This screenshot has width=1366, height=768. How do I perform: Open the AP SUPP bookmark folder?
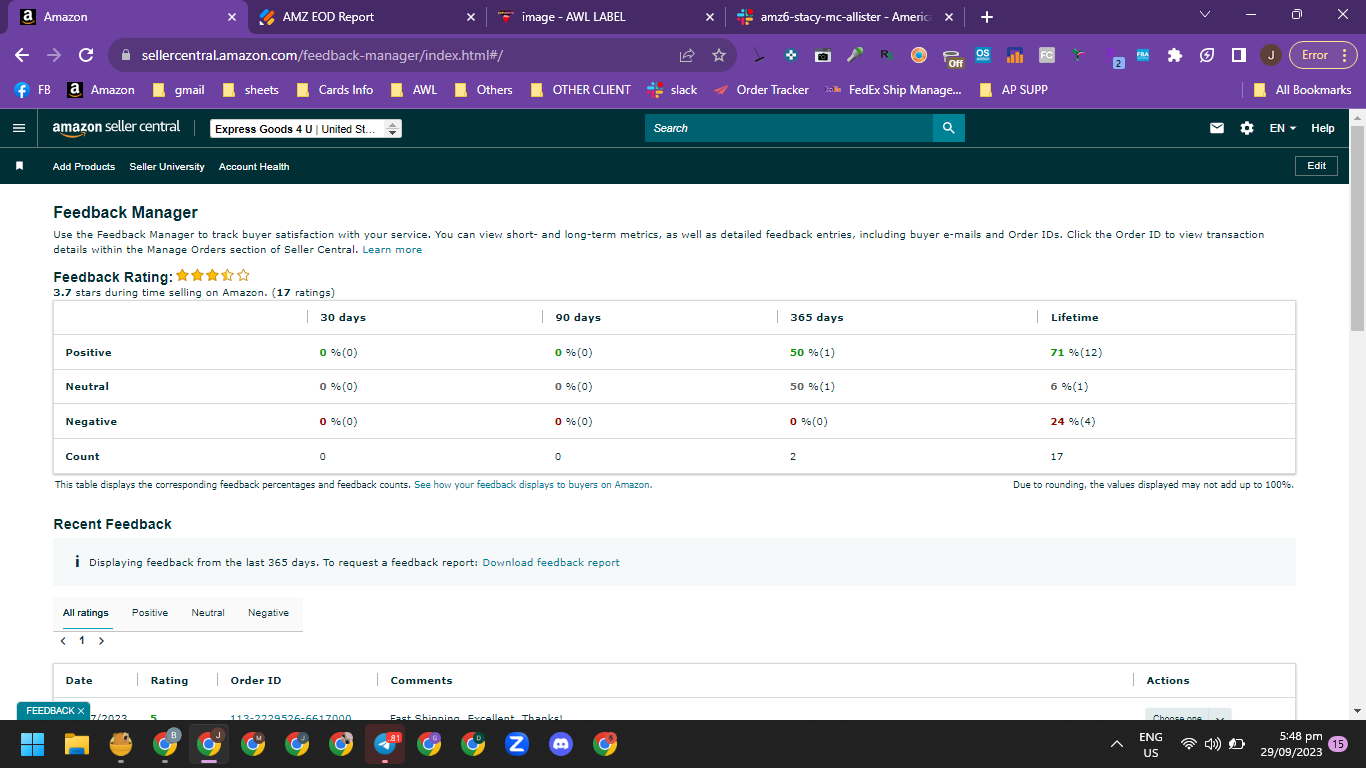pyautogui.click(x=1012, y=89)
